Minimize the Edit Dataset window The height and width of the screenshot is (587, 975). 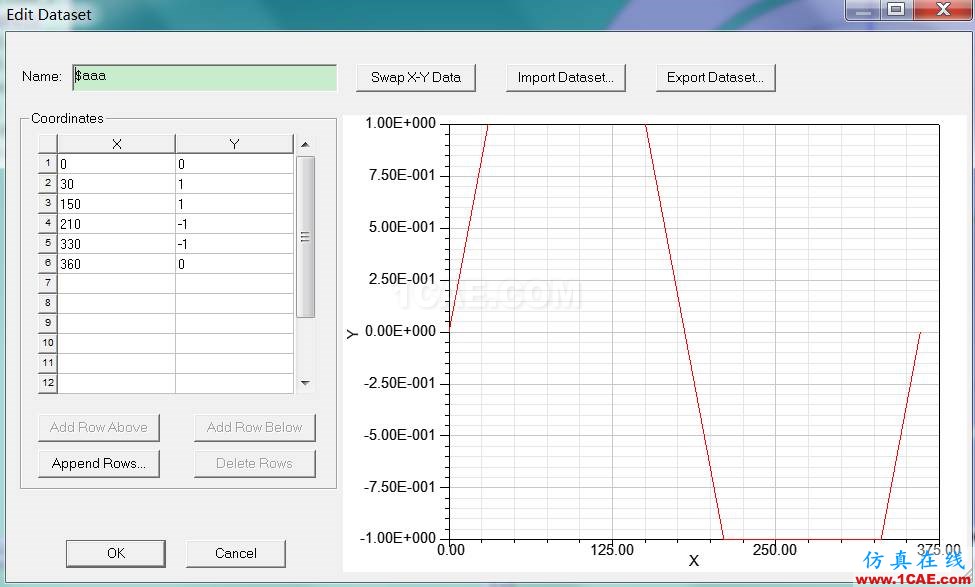pos(863,10)
